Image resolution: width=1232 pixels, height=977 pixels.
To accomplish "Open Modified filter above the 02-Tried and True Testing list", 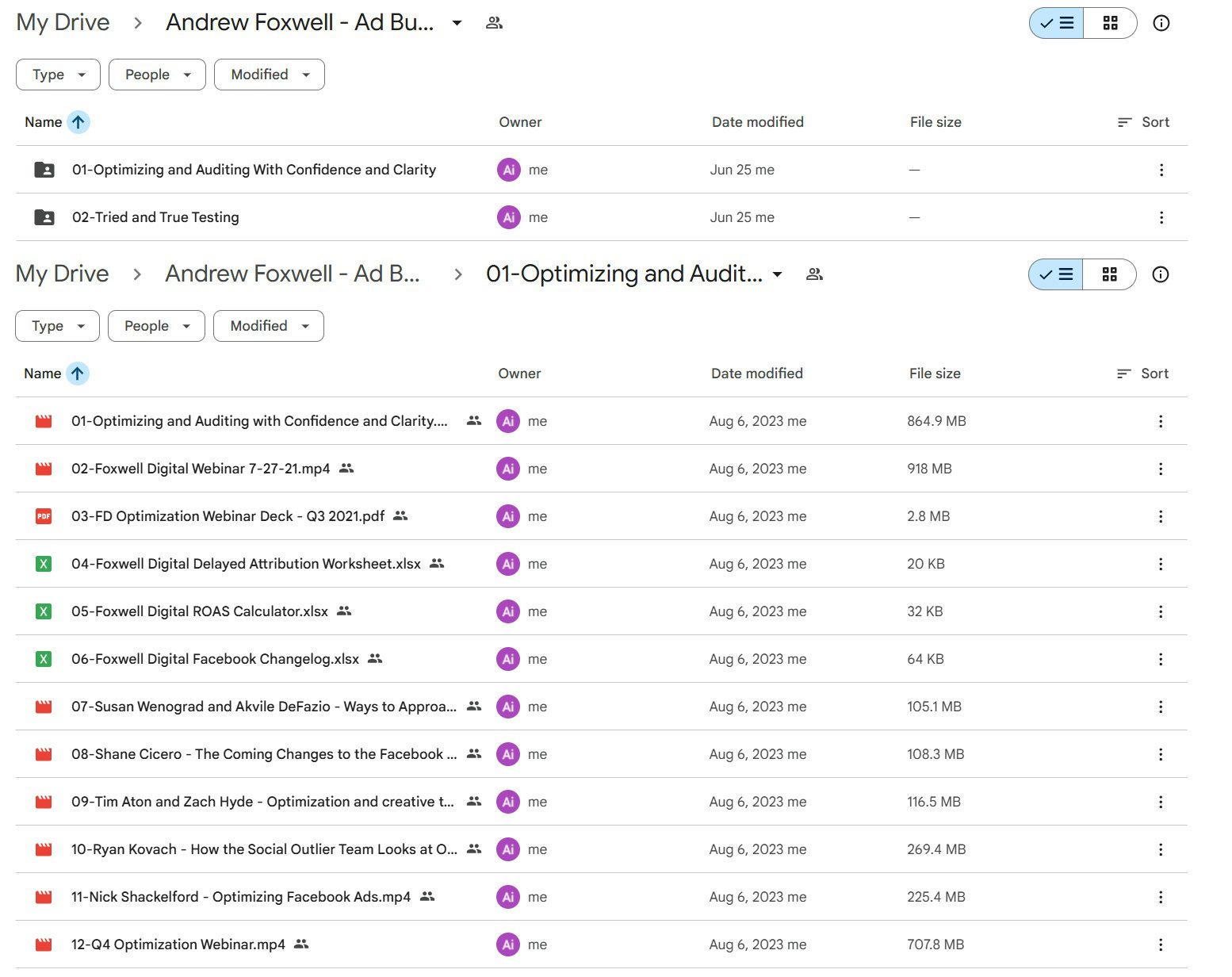I will point(270,75).
